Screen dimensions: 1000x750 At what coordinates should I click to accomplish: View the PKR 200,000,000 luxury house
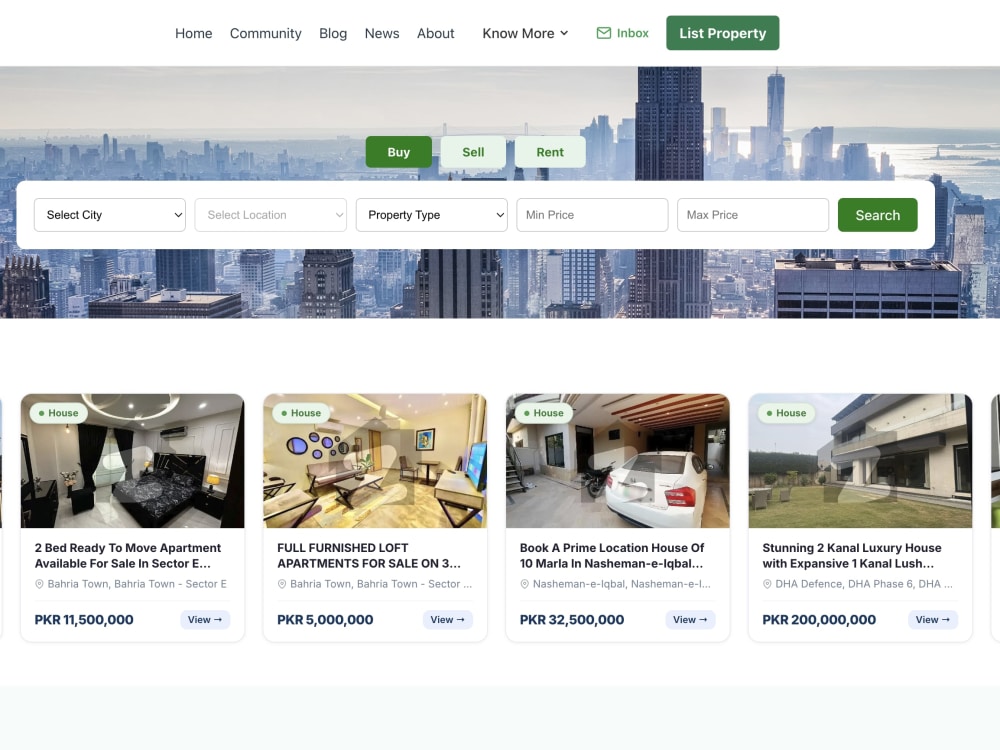coord(932,619)
